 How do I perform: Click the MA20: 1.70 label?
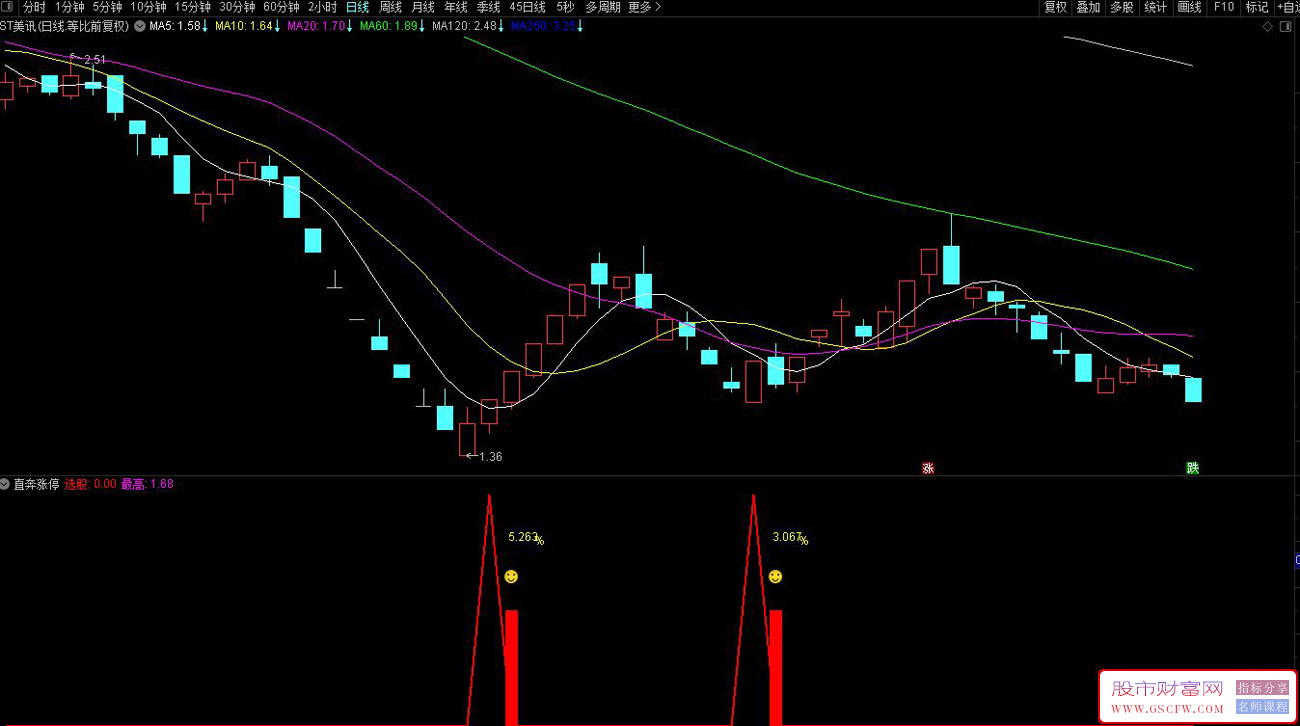click(x=316, y=27)
